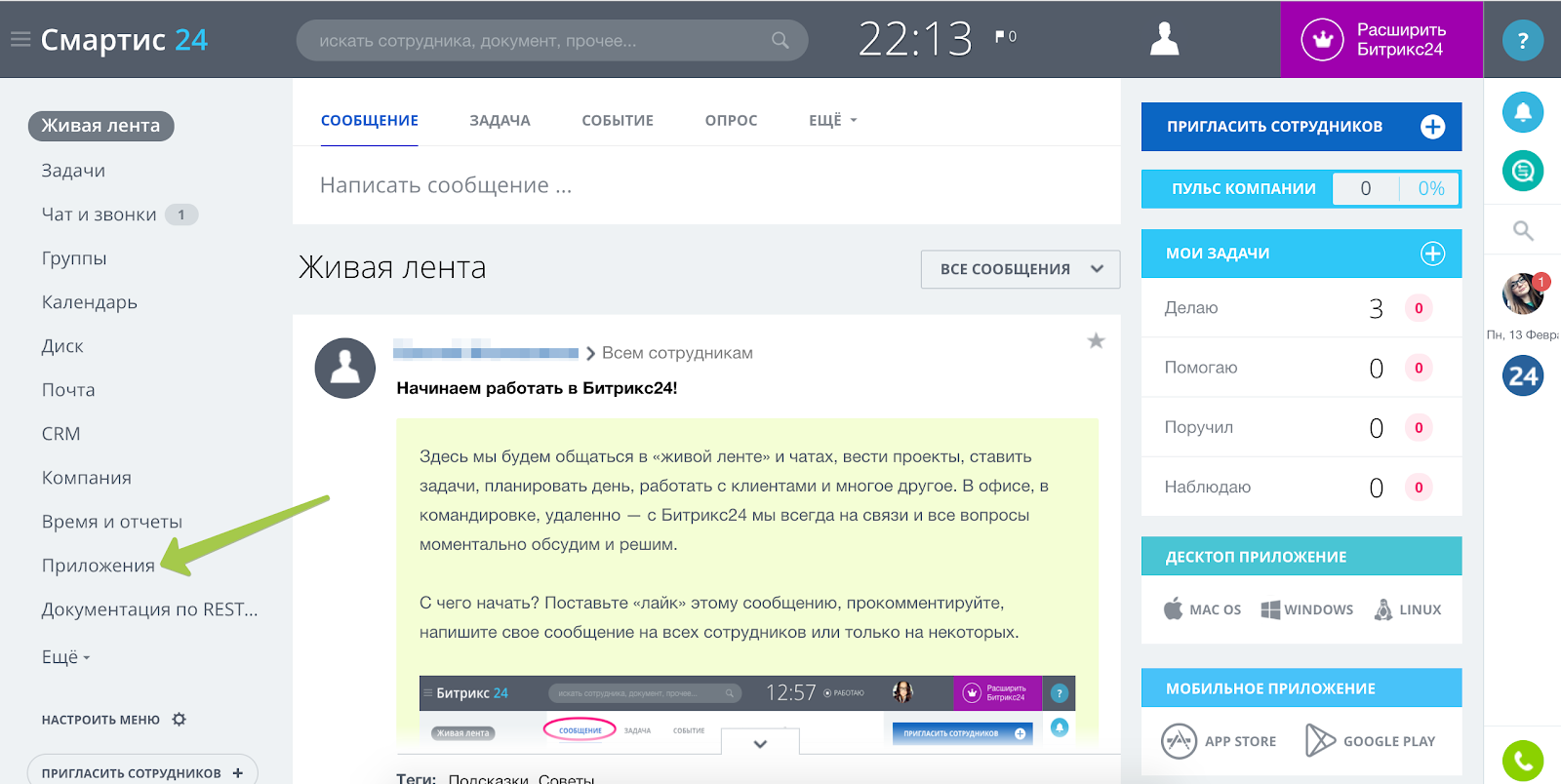Open notifications via the bell icon
The width and height of the screenshot is (1561, 784).
click(x=1522, y=113)
